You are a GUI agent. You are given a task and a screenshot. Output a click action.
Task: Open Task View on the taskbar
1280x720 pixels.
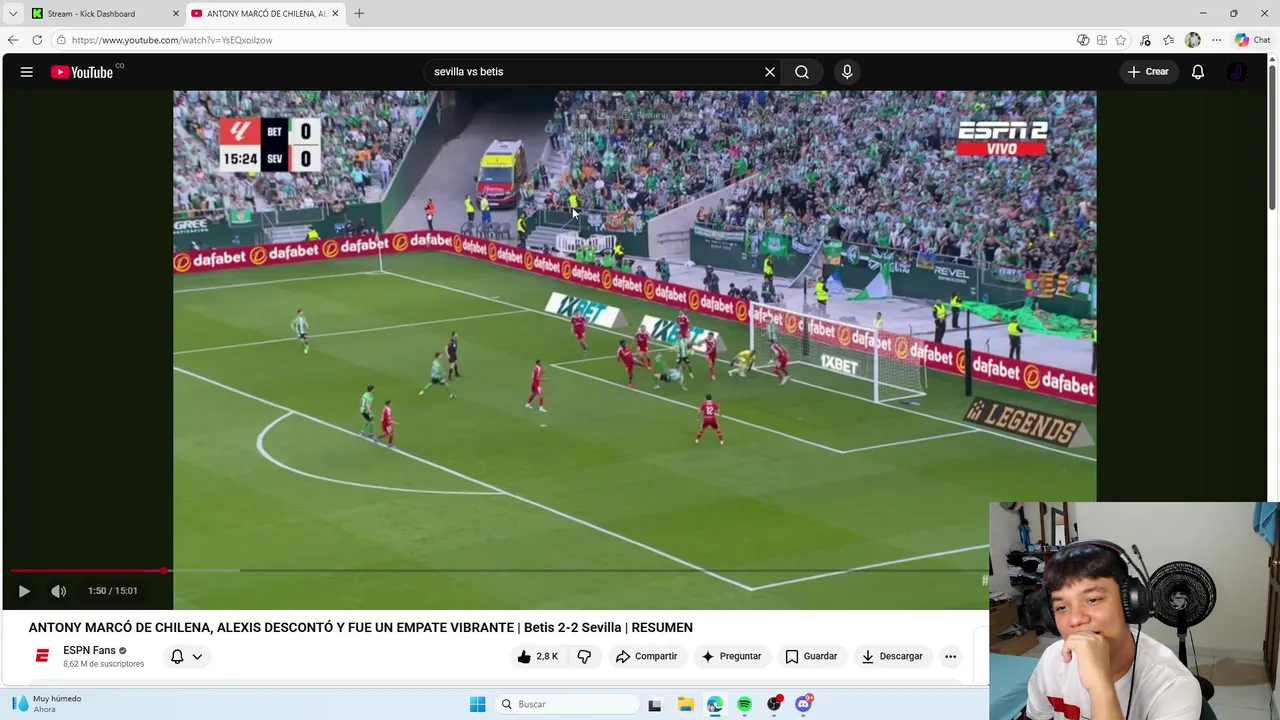[x=655, y=704]
